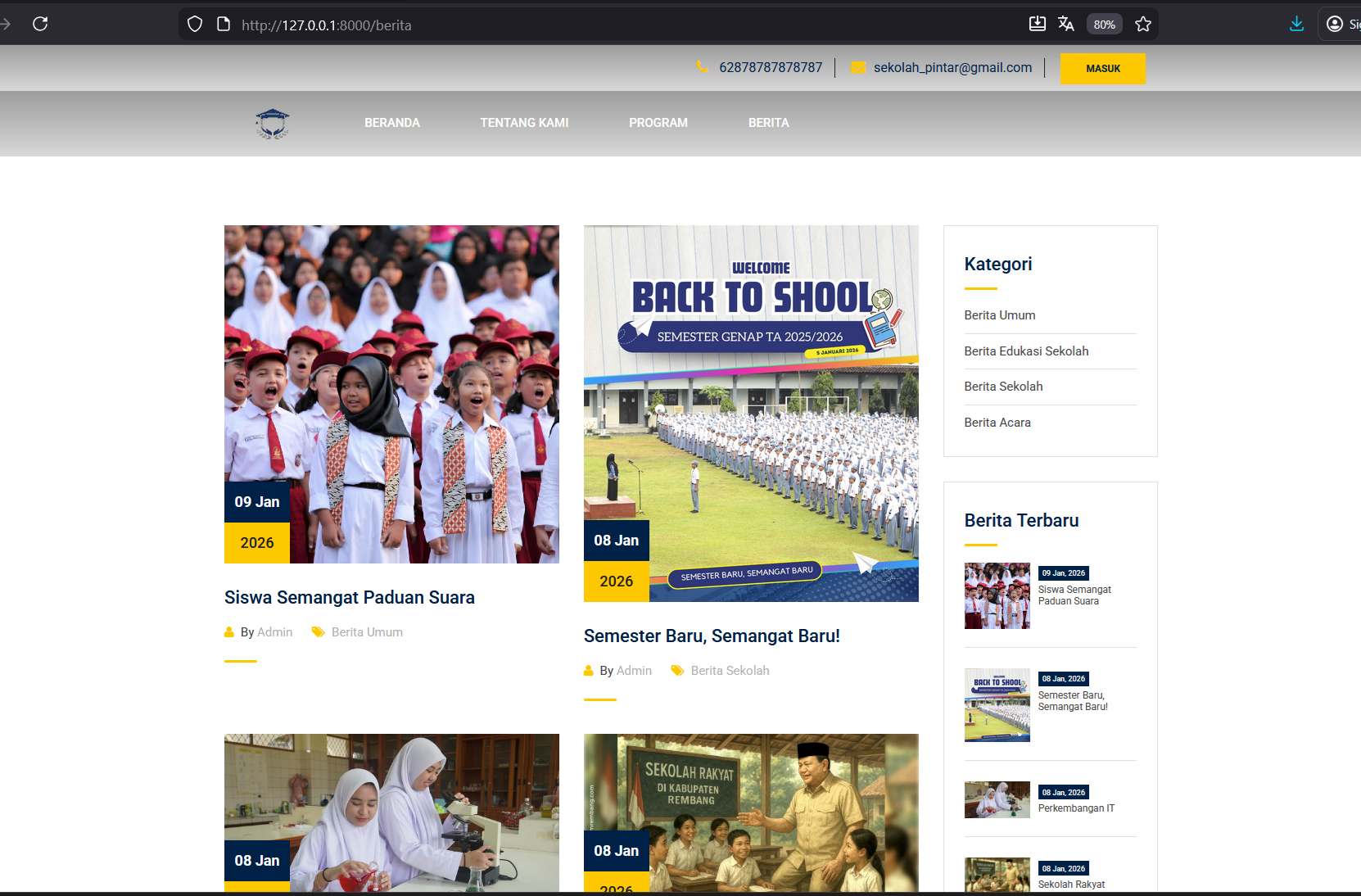Image resolution: width=1361 pixels, height=896 pixels.
Task: Select Berita Acara category
Action: point(997,423)
